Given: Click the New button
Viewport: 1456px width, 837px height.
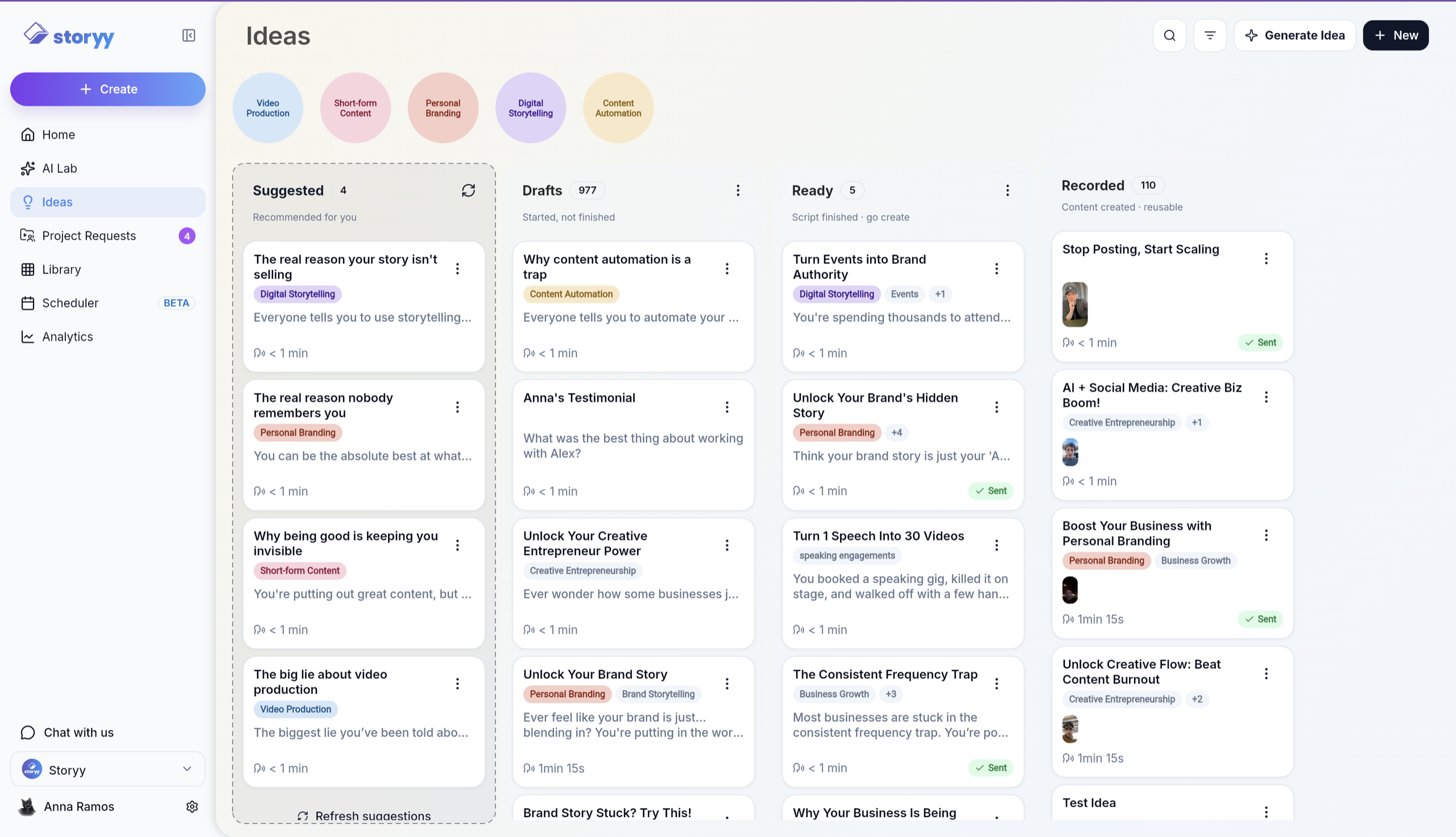Looking at the screenshot, I should pyautogui.click(x=1395, y=36).
